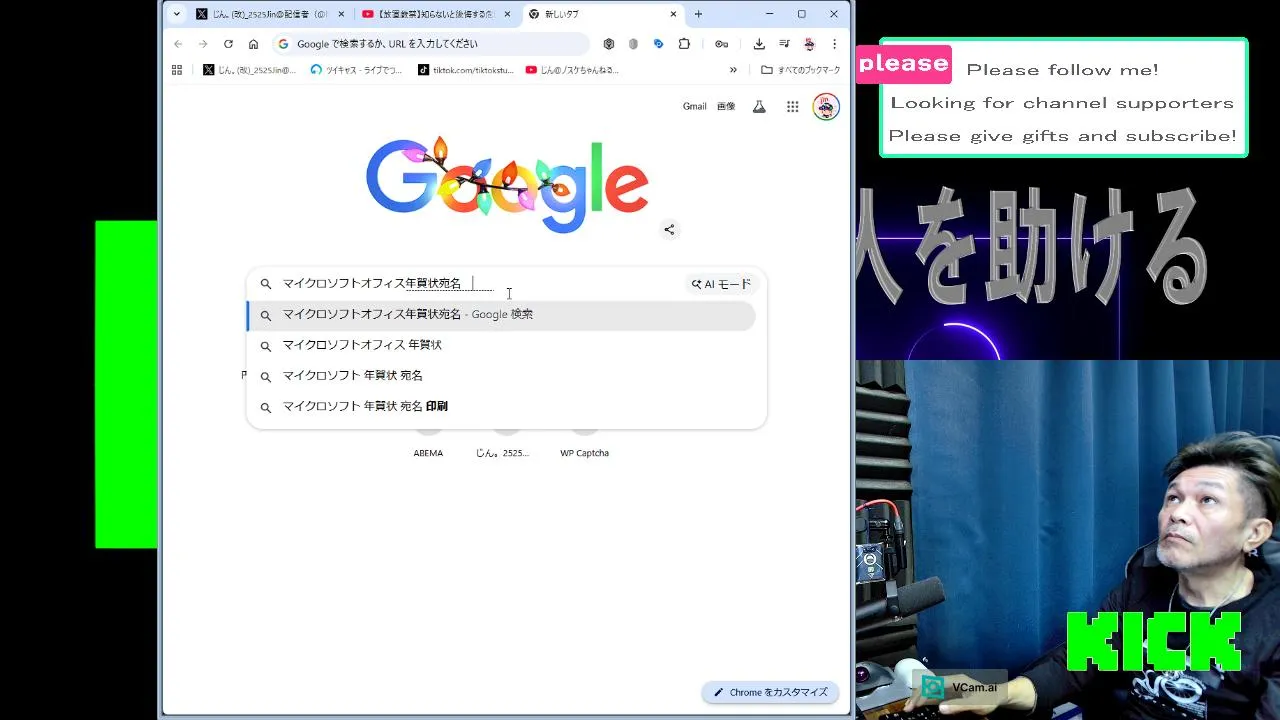Image resolution: width=1280 pixels, height=720 pixels.
Task: Expand hidden bookmarks with double chevron
Action: [733, 70]
